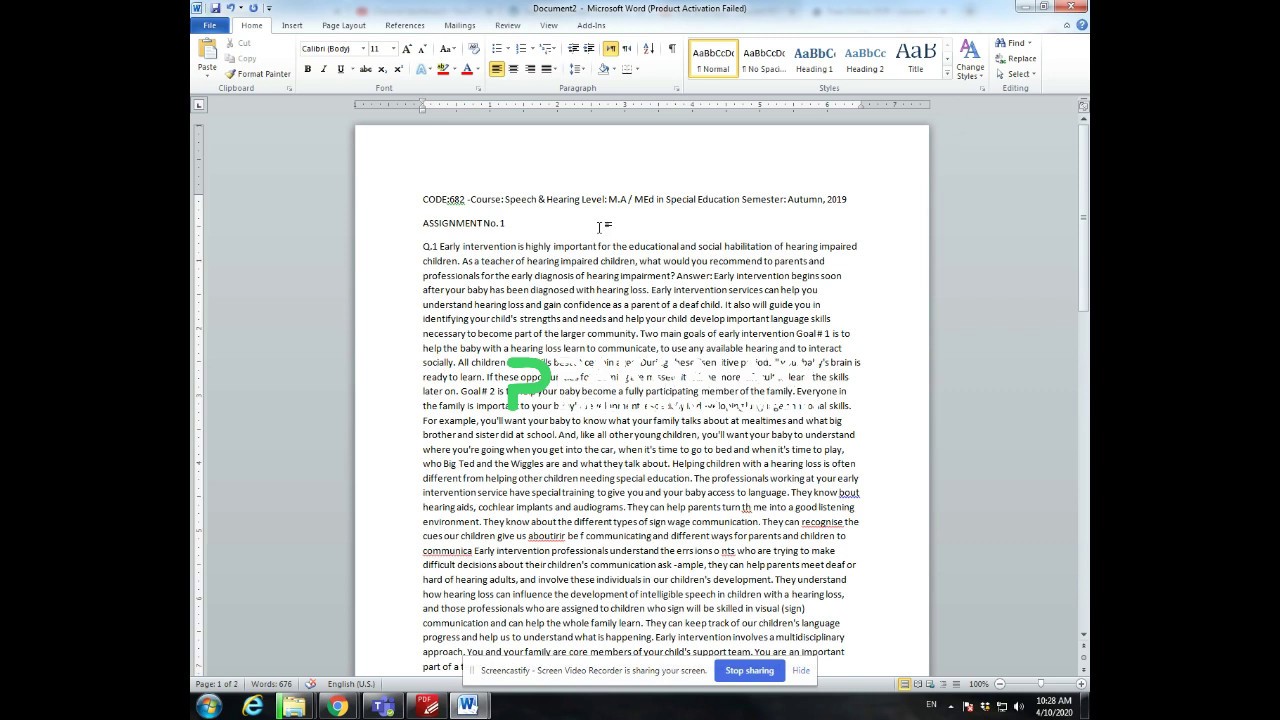Screen dimensions: 1280x720
Task: Click the Save icon in quick access toolbar
Action: tap(215, 8)
